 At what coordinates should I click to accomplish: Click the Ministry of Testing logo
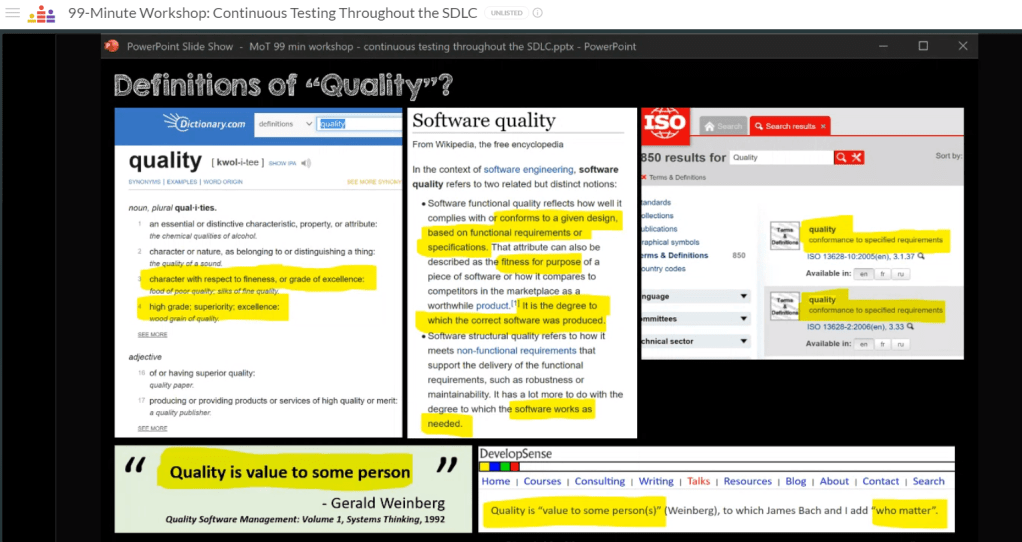pyautogui.click(x=41, y=14)
